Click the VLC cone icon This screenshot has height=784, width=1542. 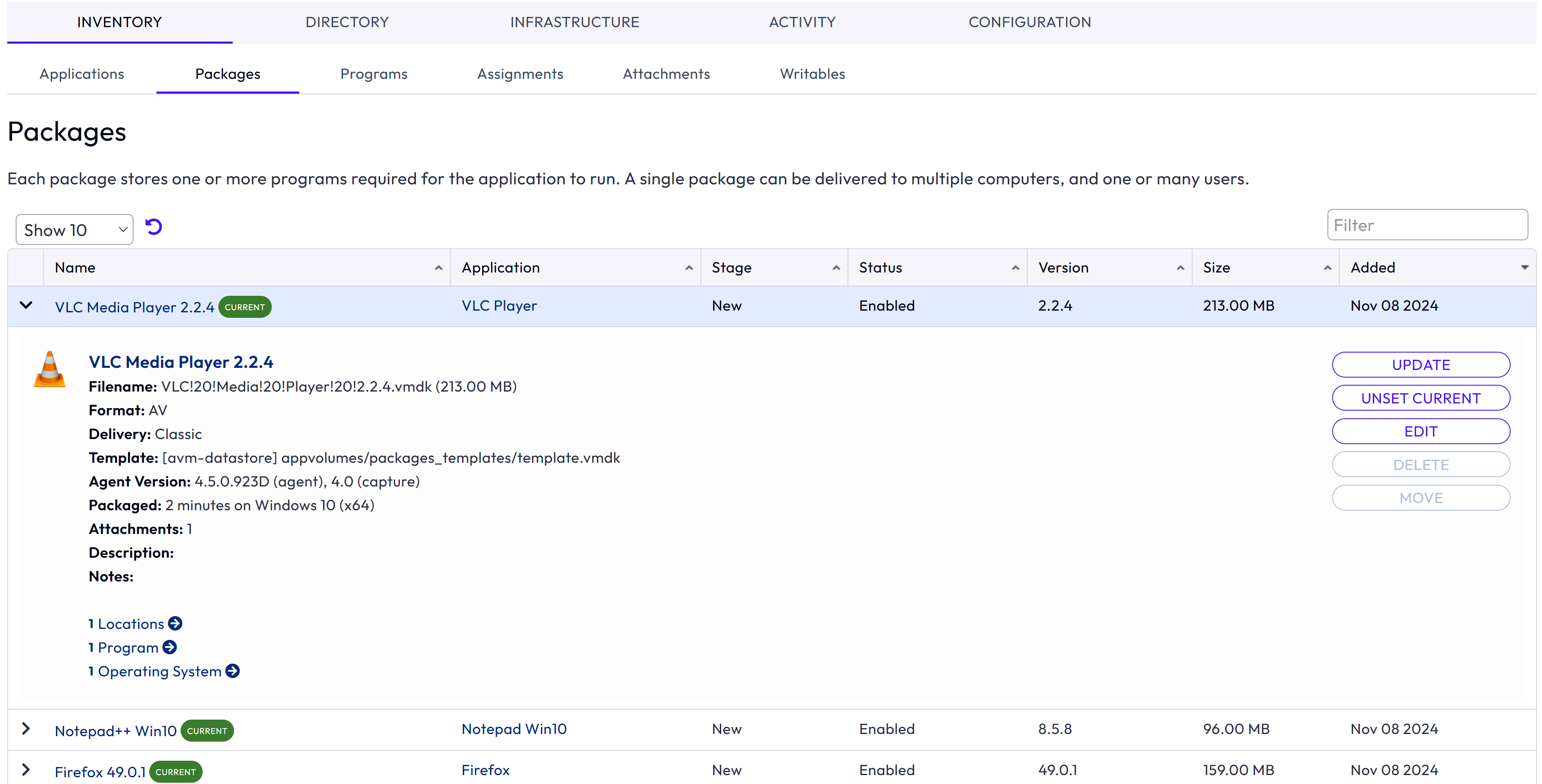[x=50, y=369]
